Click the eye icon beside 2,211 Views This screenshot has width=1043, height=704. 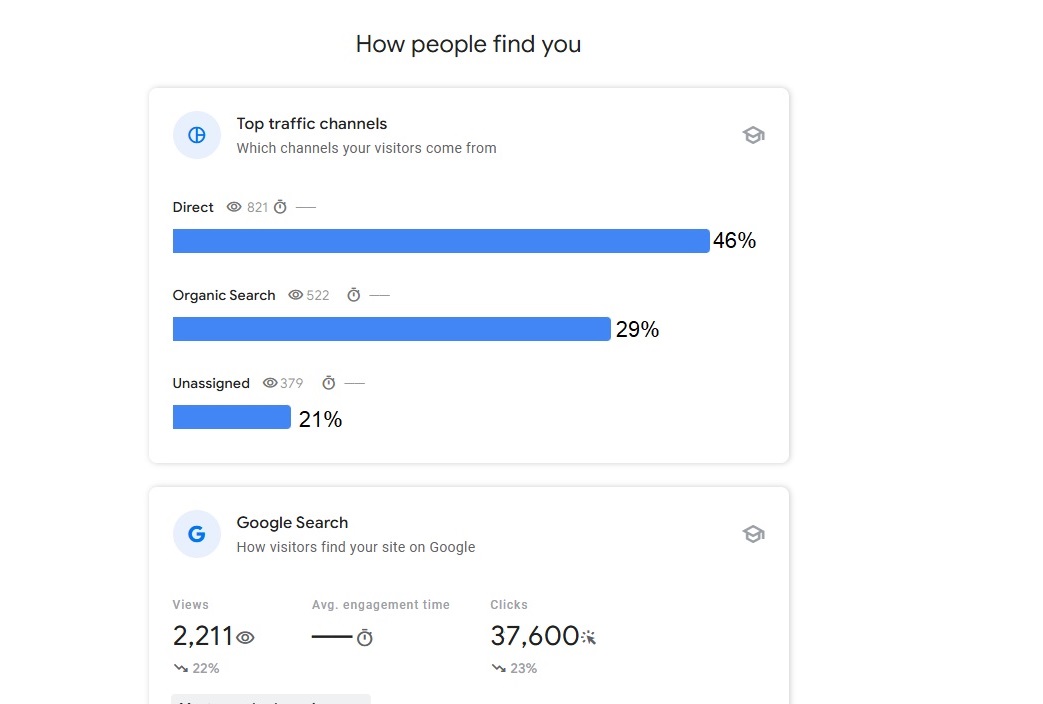pos(244,637)
